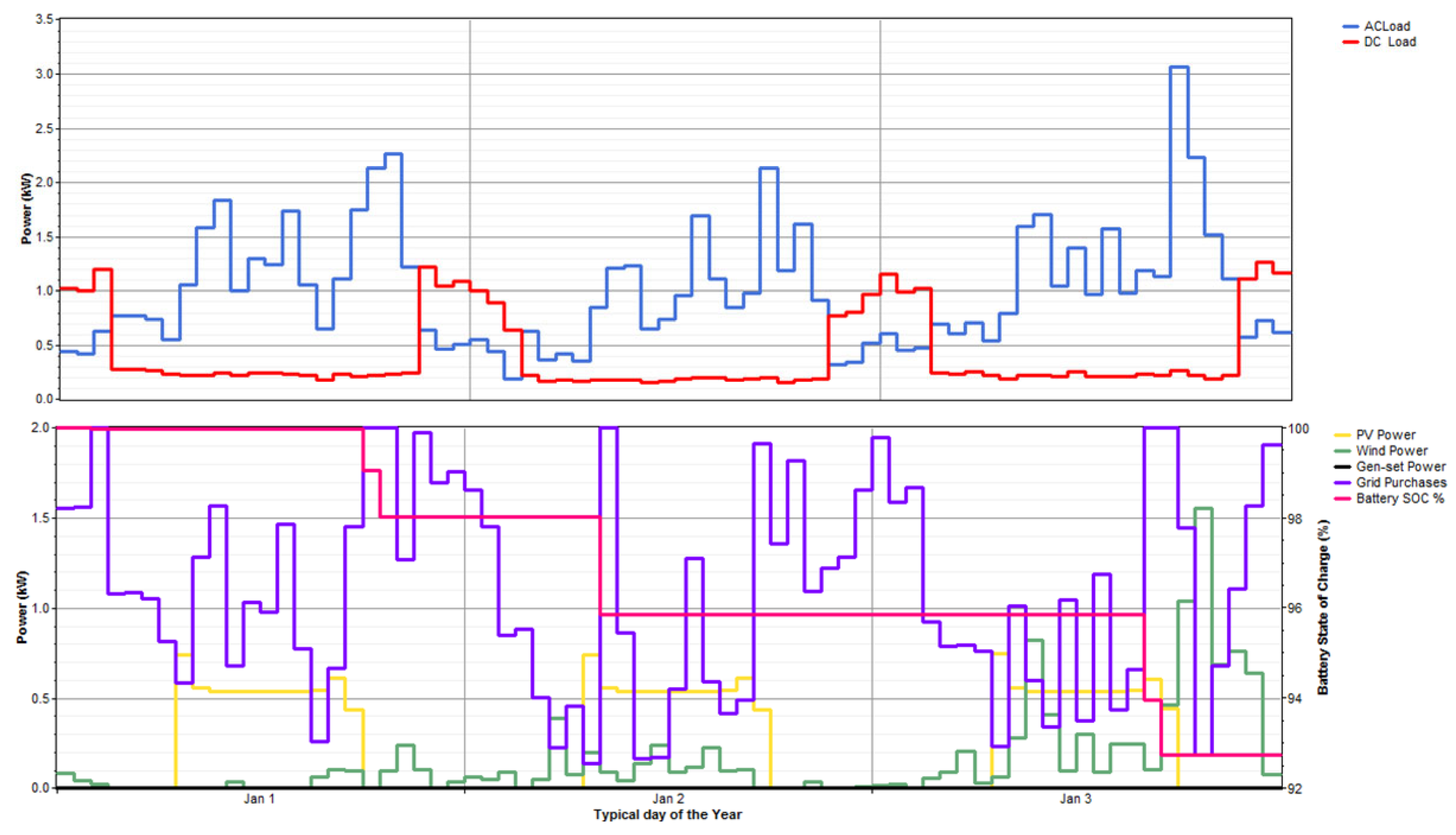The image size is (1456, 835).
Task: Click the tallest blue ACLoad peak on Jan 3
Action: coord(1178,67)
